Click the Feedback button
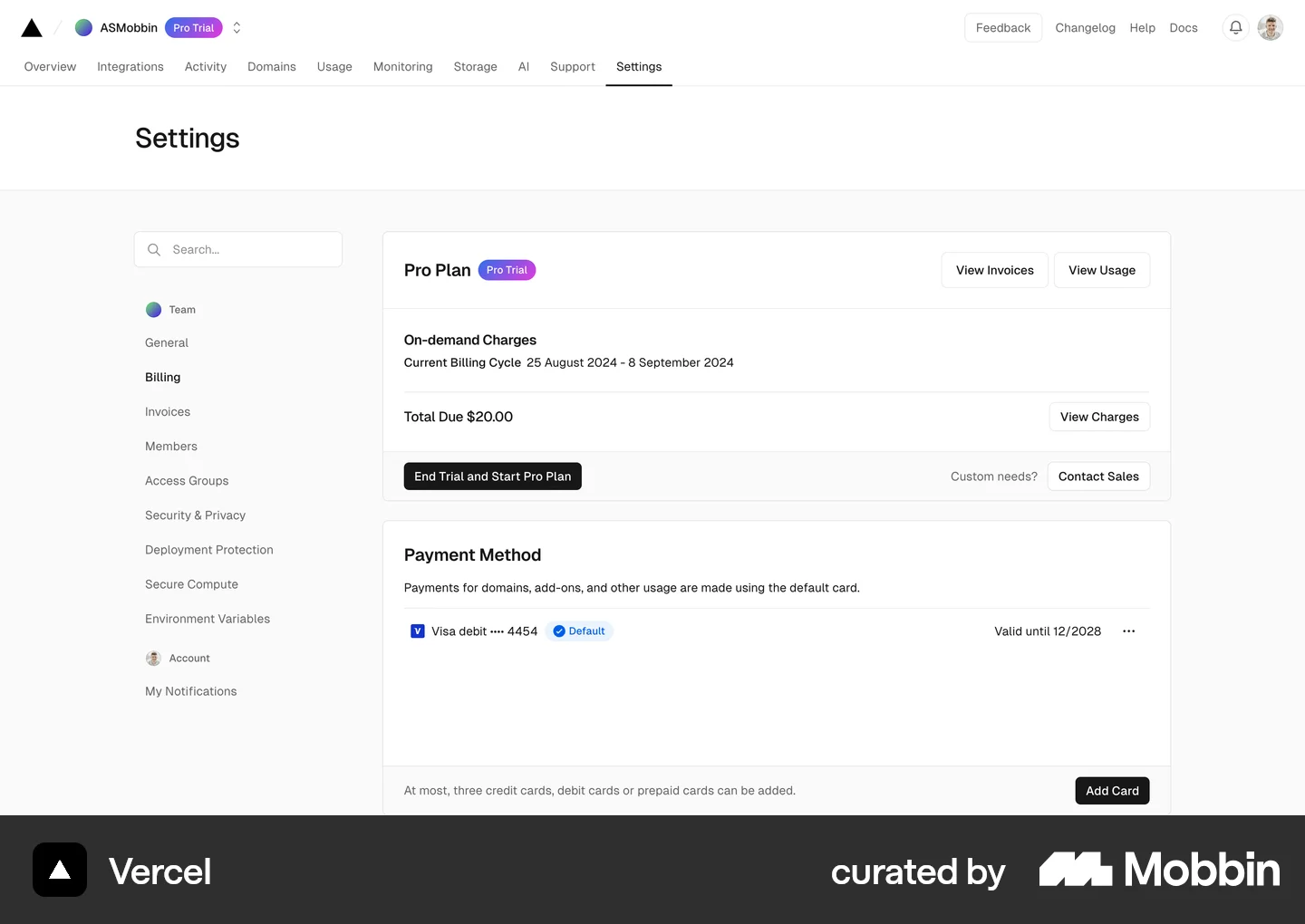This screenshot has height=924, width=1305. (1003, 28)
